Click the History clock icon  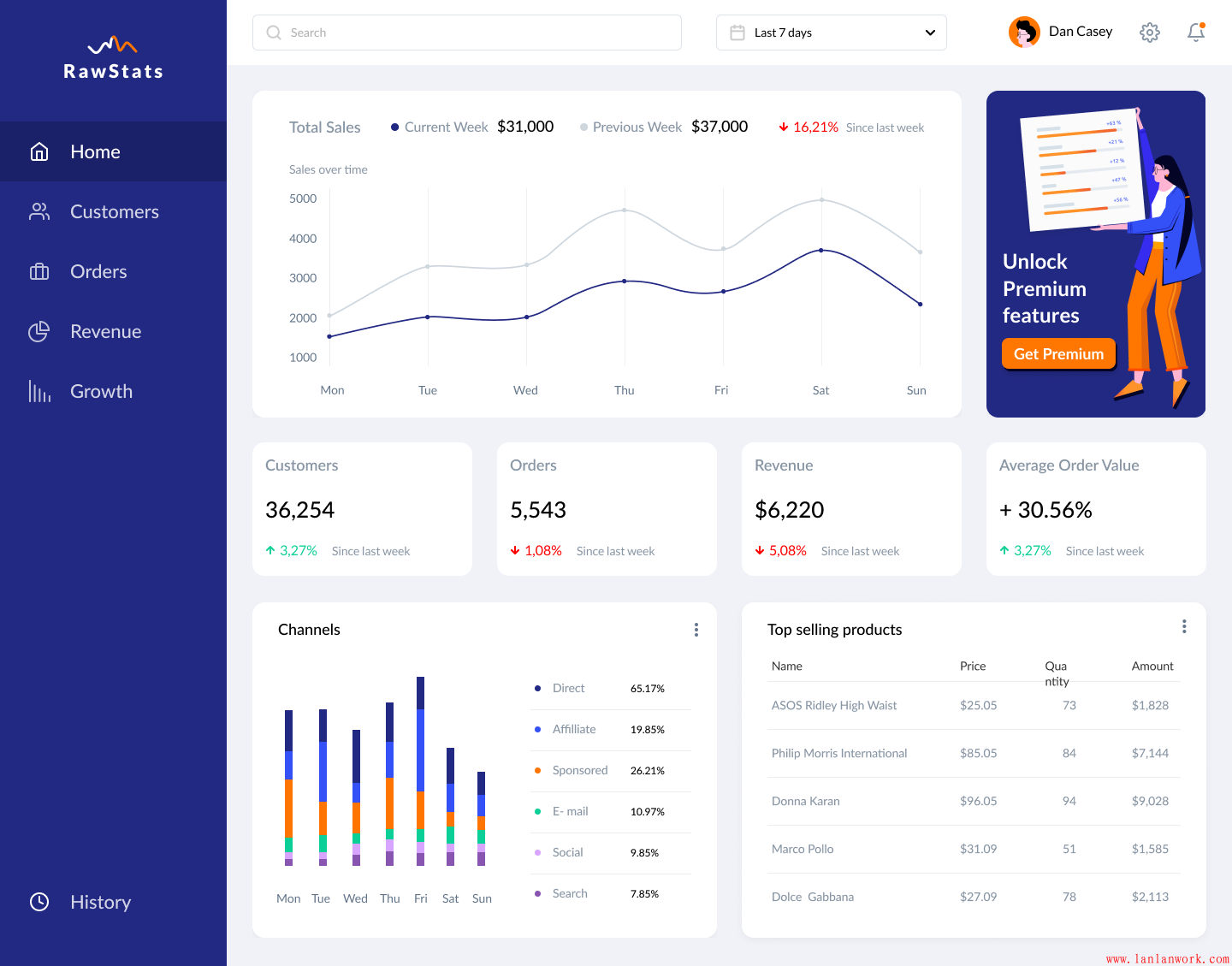point(39,902)
